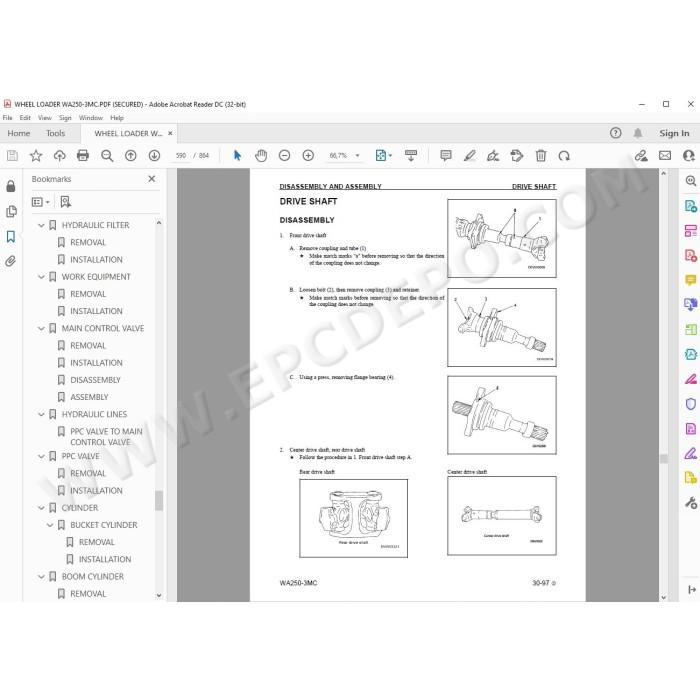The image size is (700, 700).
Task: Send file by email envelope icon
Action: tap(665, 155)
